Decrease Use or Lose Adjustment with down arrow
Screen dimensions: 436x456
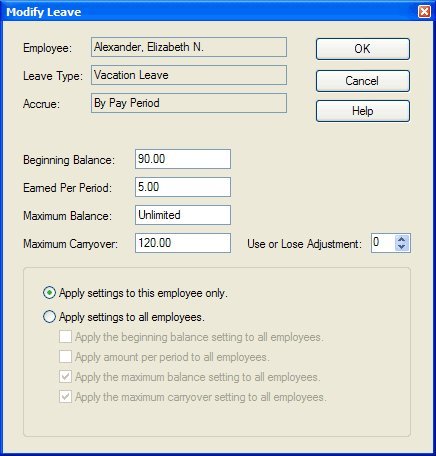[402, 247]
